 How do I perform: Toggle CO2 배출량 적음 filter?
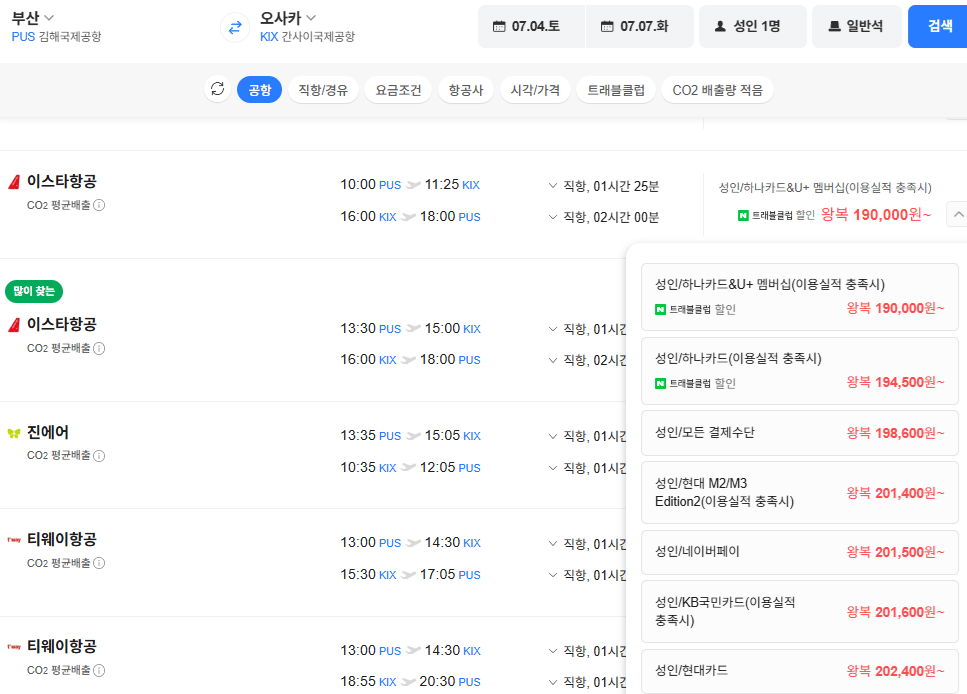click(717, 90)
